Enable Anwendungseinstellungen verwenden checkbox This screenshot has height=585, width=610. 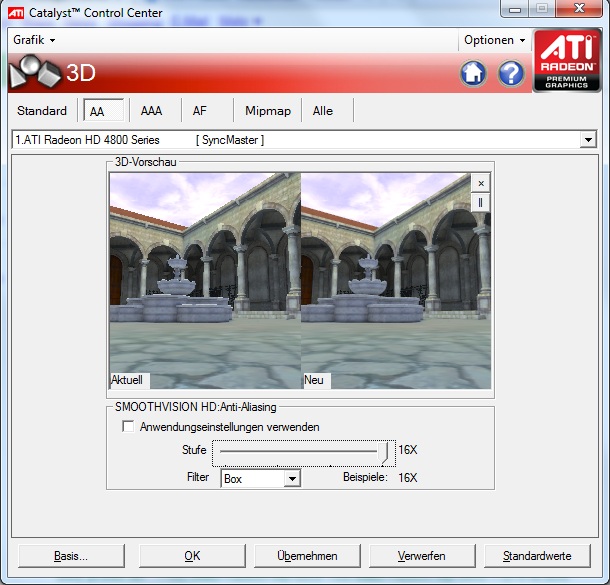click(128, 427)
